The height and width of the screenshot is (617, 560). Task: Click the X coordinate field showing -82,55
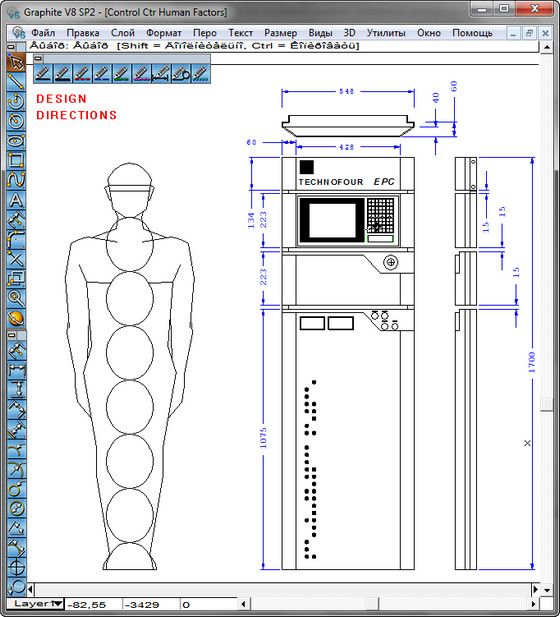pos(93,604)
